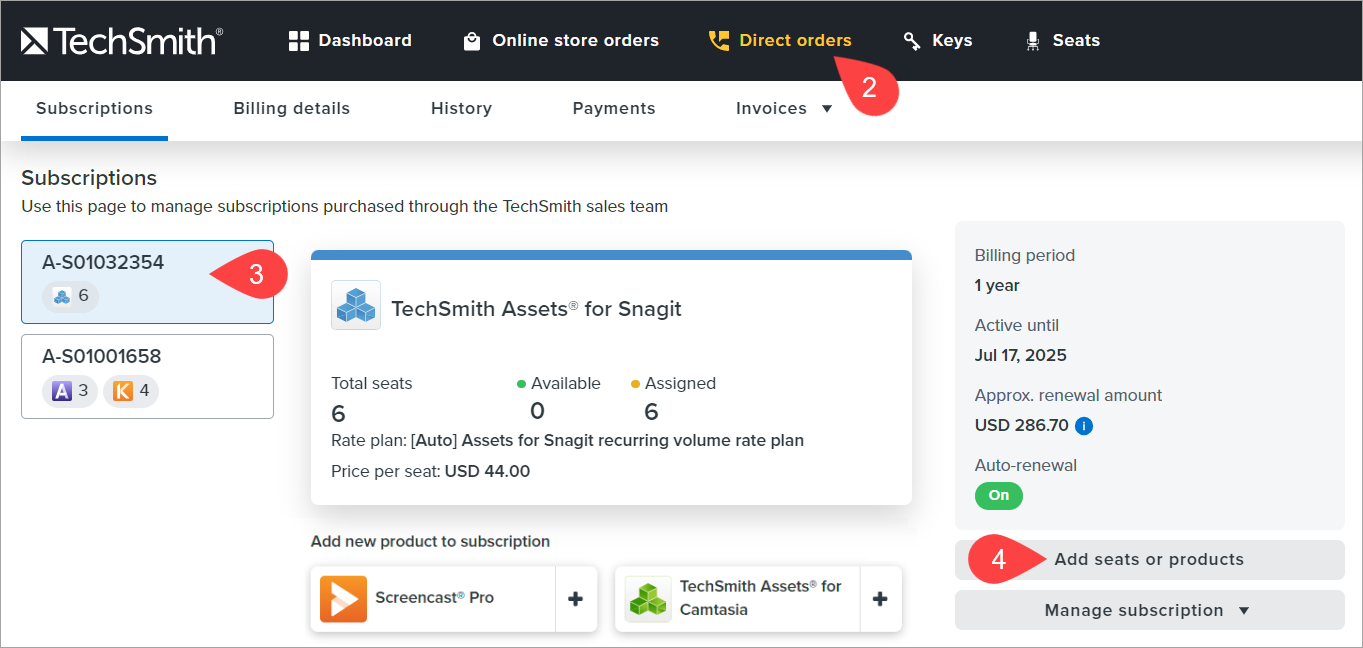
Task: Go to Online store orders
Action: click(x=561, y=41)
